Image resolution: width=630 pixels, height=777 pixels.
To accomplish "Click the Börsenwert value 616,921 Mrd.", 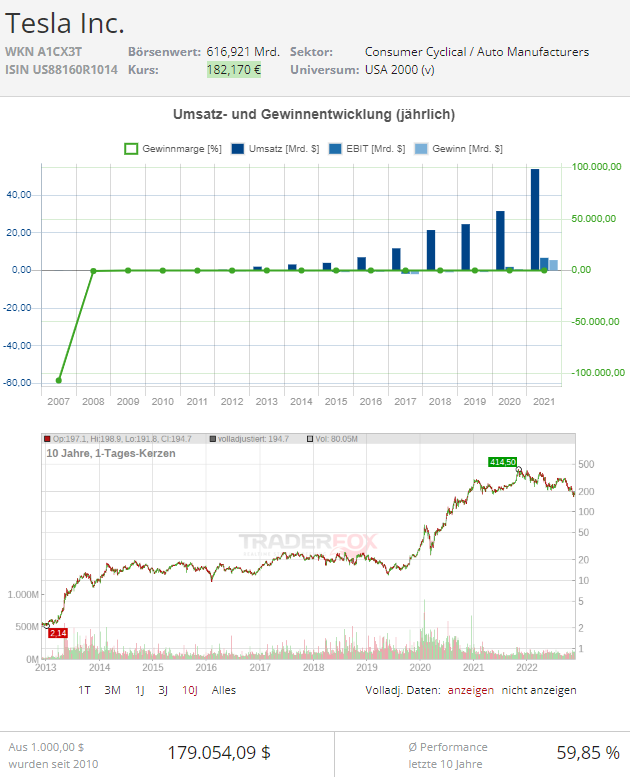I will [243, 52].
